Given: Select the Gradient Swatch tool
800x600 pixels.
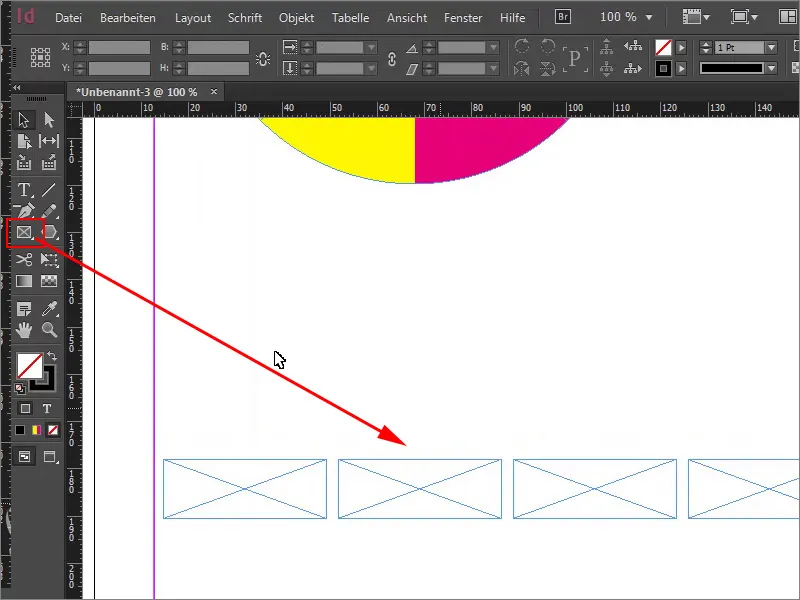Looking at the screenshot, I should coord(23,281).
